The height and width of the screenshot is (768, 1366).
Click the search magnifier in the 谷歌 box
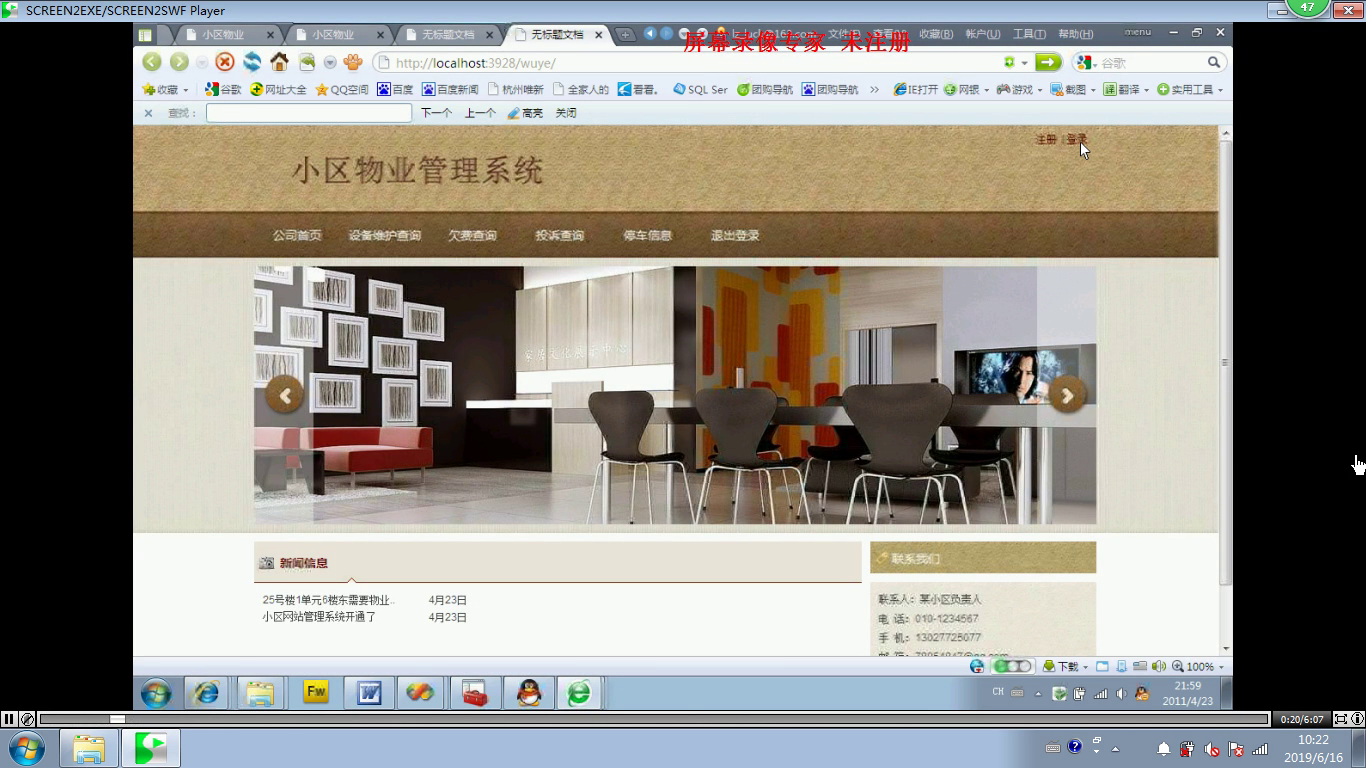(1214, 62)
